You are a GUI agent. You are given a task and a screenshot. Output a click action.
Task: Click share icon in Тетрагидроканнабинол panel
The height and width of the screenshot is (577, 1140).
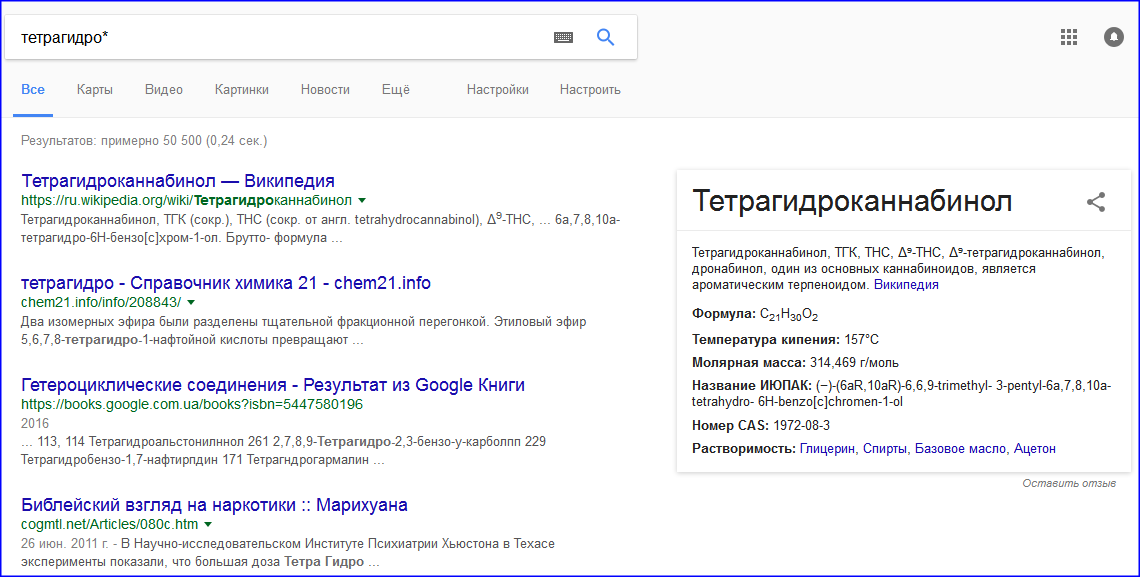1096,202
